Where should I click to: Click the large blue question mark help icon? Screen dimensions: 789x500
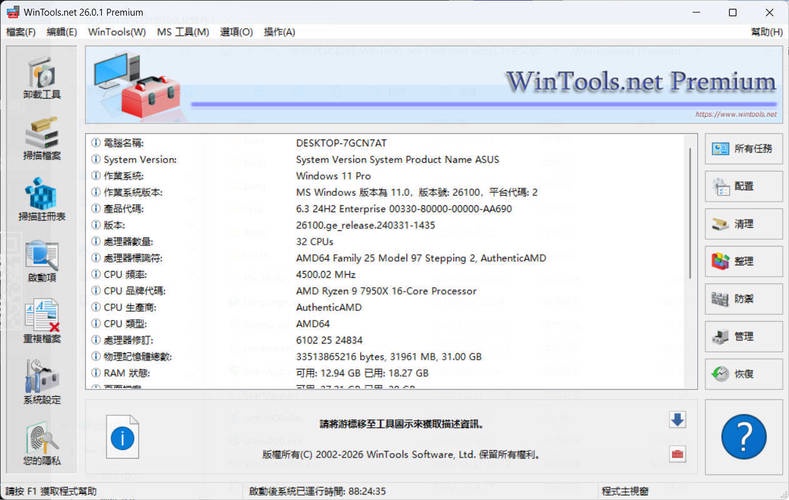(743, 437)
